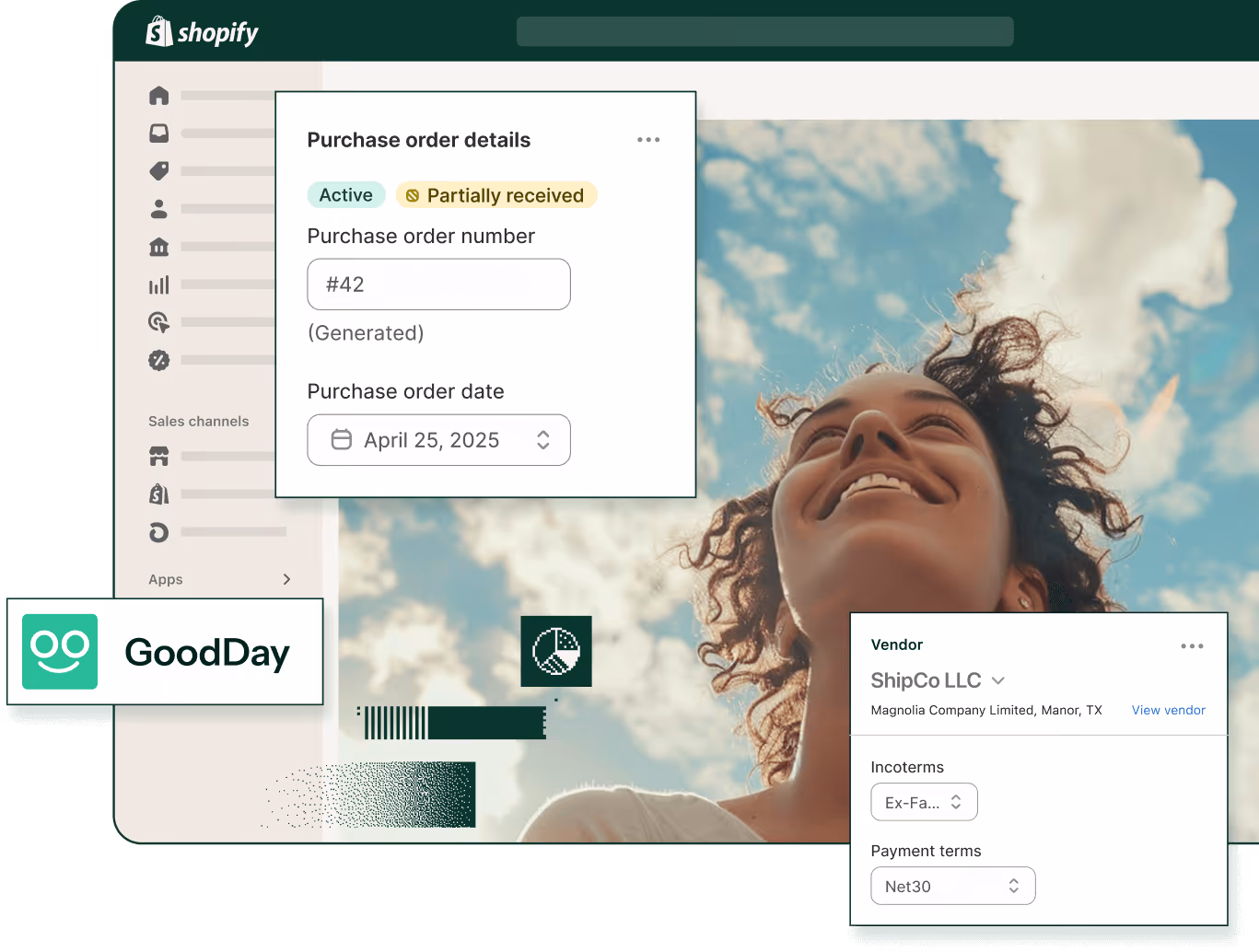Open Marketing via the target cursor icon
1259x952 pixels.
point(158,322)
